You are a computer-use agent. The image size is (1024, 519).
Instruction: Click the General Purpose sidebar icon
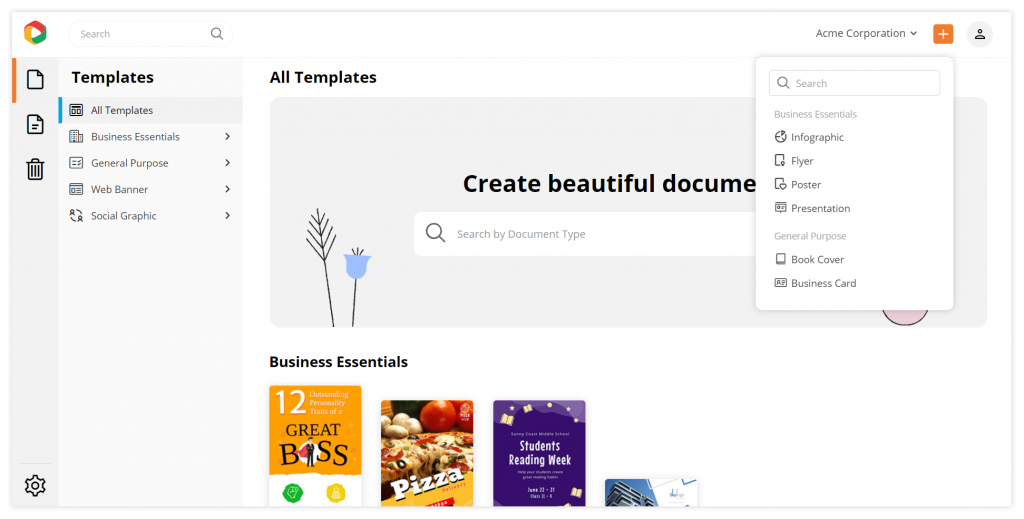pyautogui.click(x=76, y=163)
